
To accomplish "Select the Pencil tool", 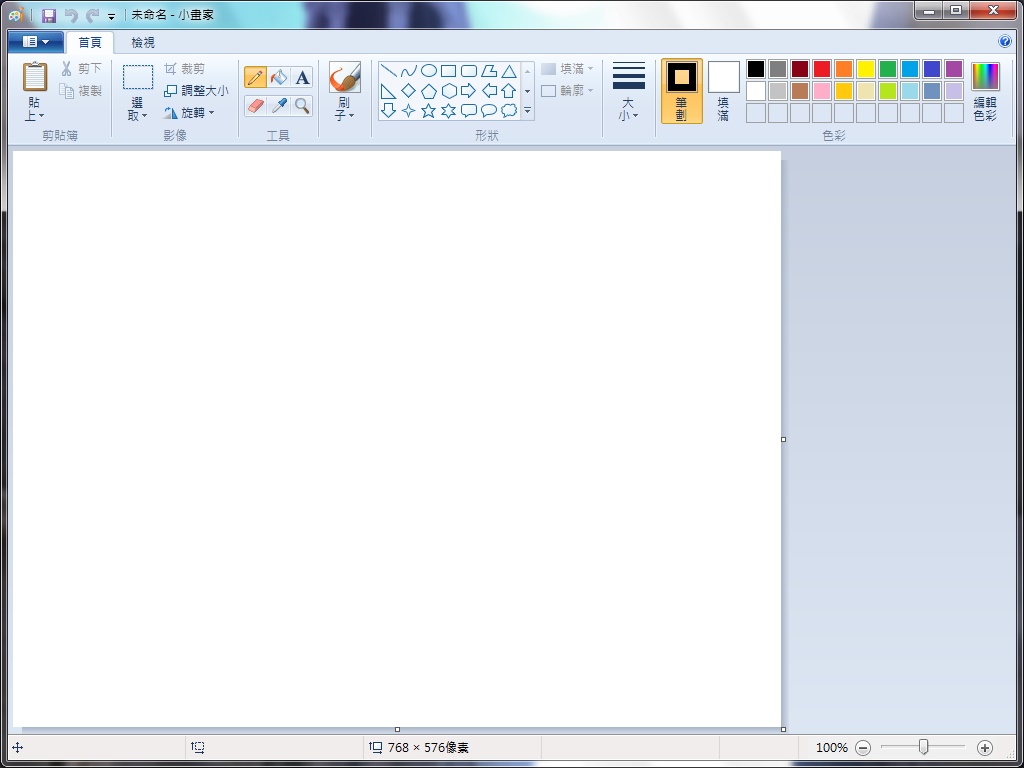I will 255,78.
